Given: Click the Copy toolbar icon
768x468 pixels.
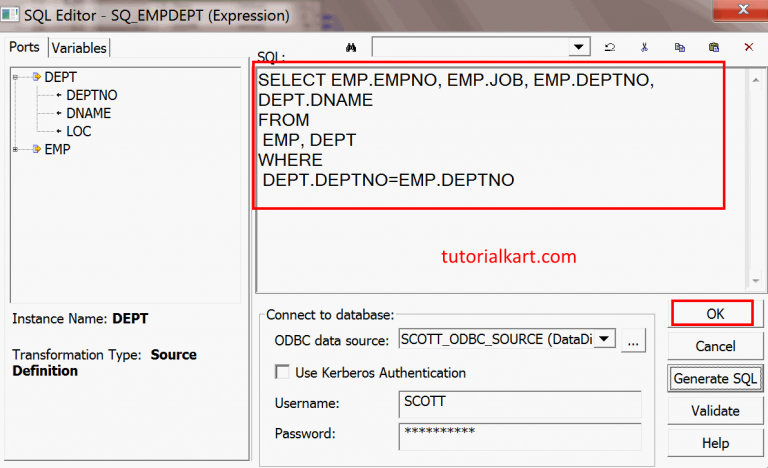Looking at the screenshot, I should point(679,47).
